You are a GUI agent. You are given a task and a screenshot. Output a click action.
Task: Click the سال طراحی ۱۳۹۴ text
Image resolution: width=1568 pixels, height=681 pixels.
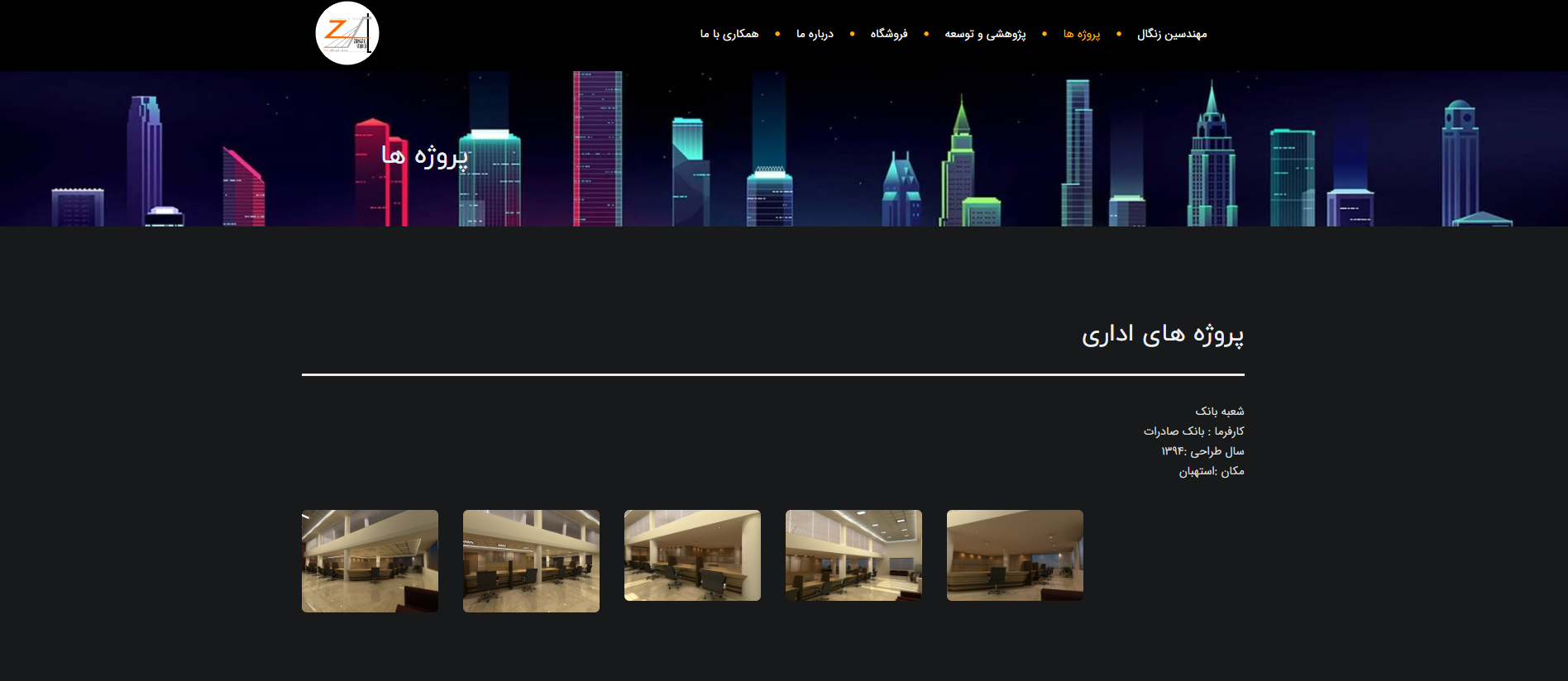(1202, 451)
